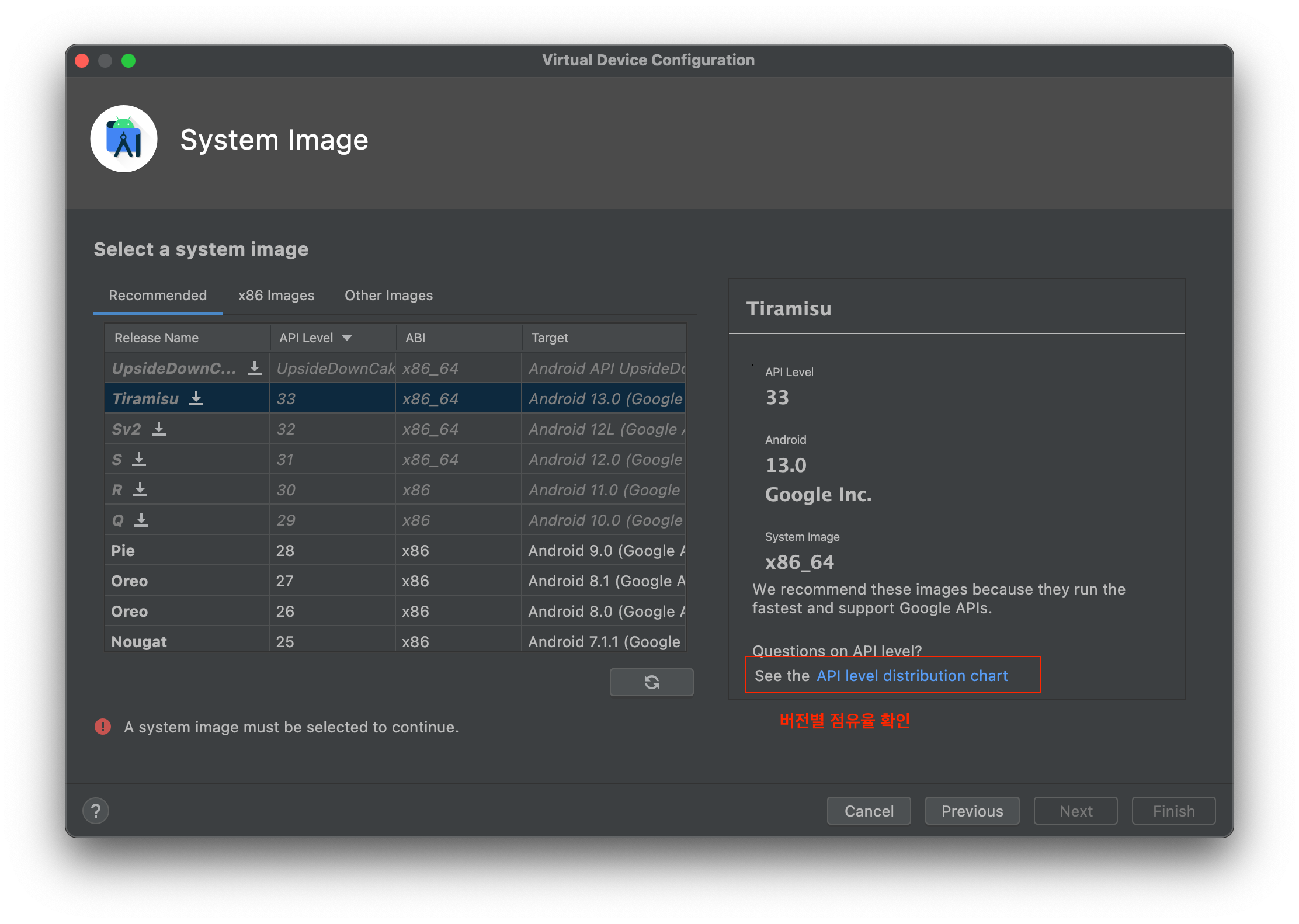Open API level distribution chart link
The image size is (1299, 924).
coord(912,676)
